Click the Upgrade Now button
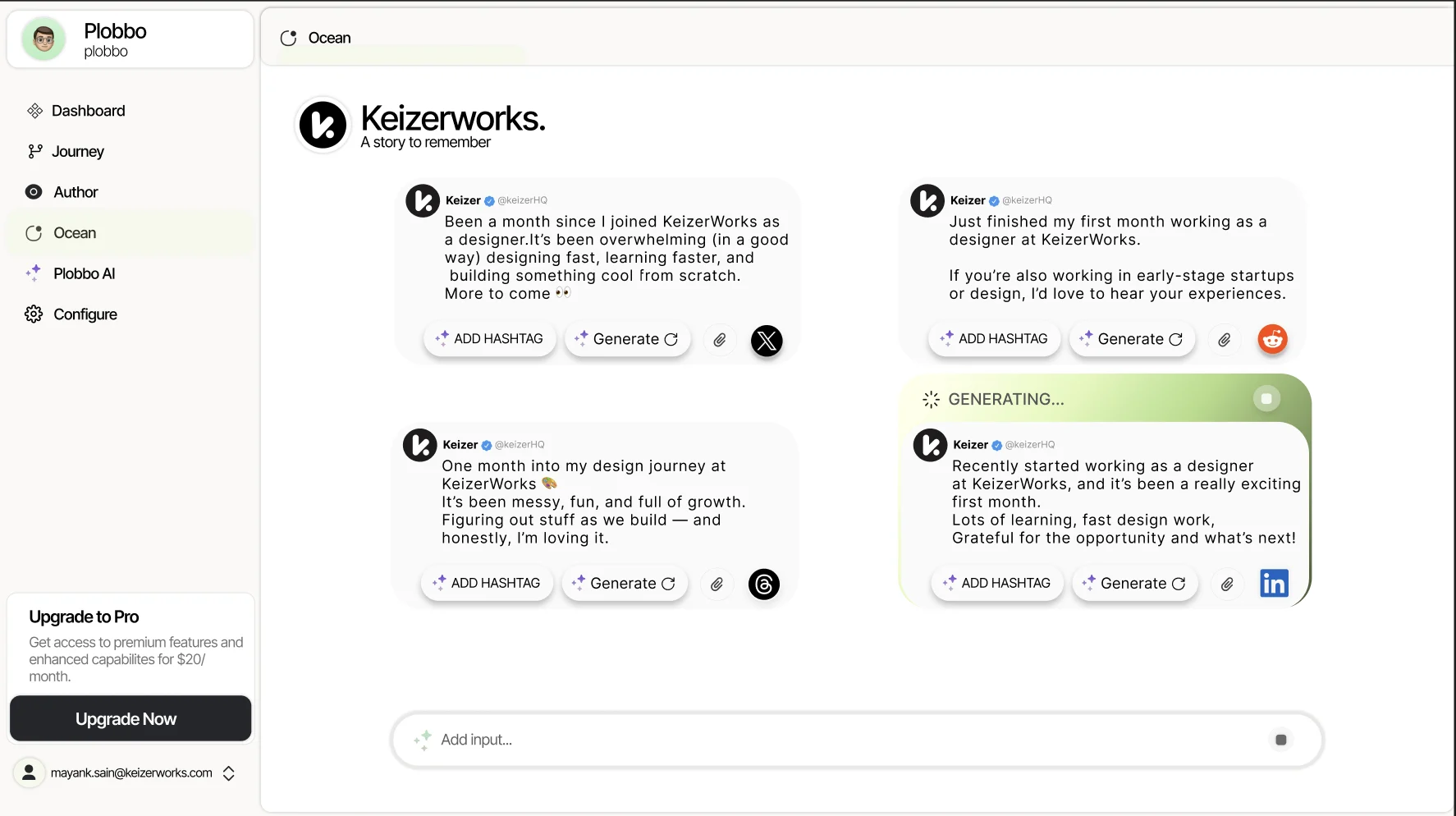The image size is (1456, 816). 130,719
